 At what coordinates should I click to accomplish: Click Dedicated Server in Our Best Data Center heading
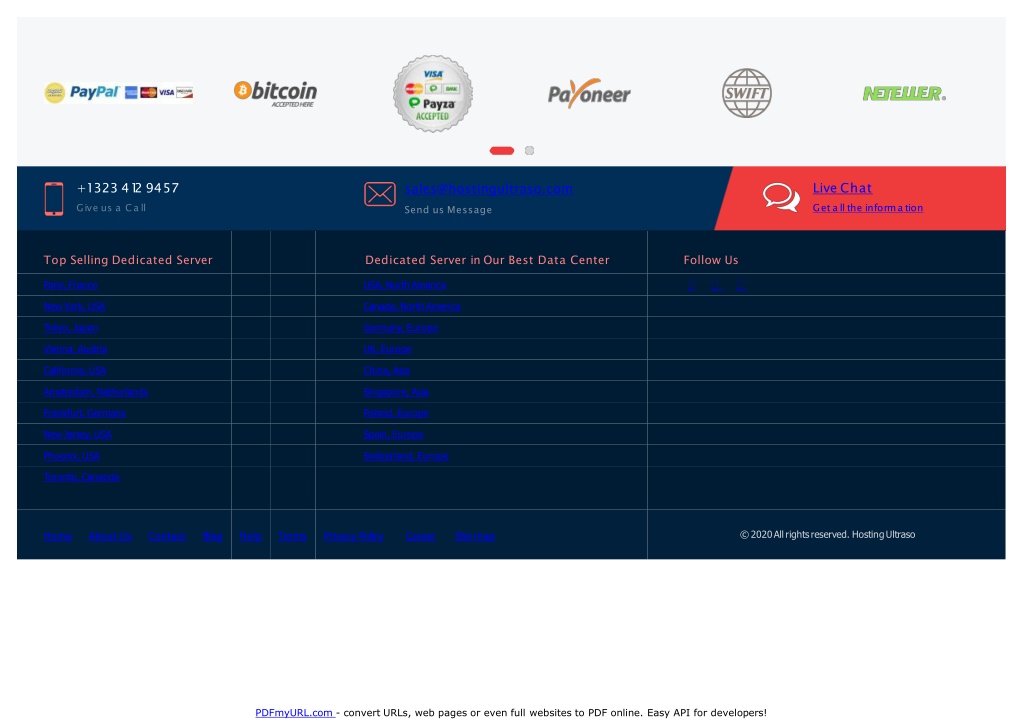(487, 260)
